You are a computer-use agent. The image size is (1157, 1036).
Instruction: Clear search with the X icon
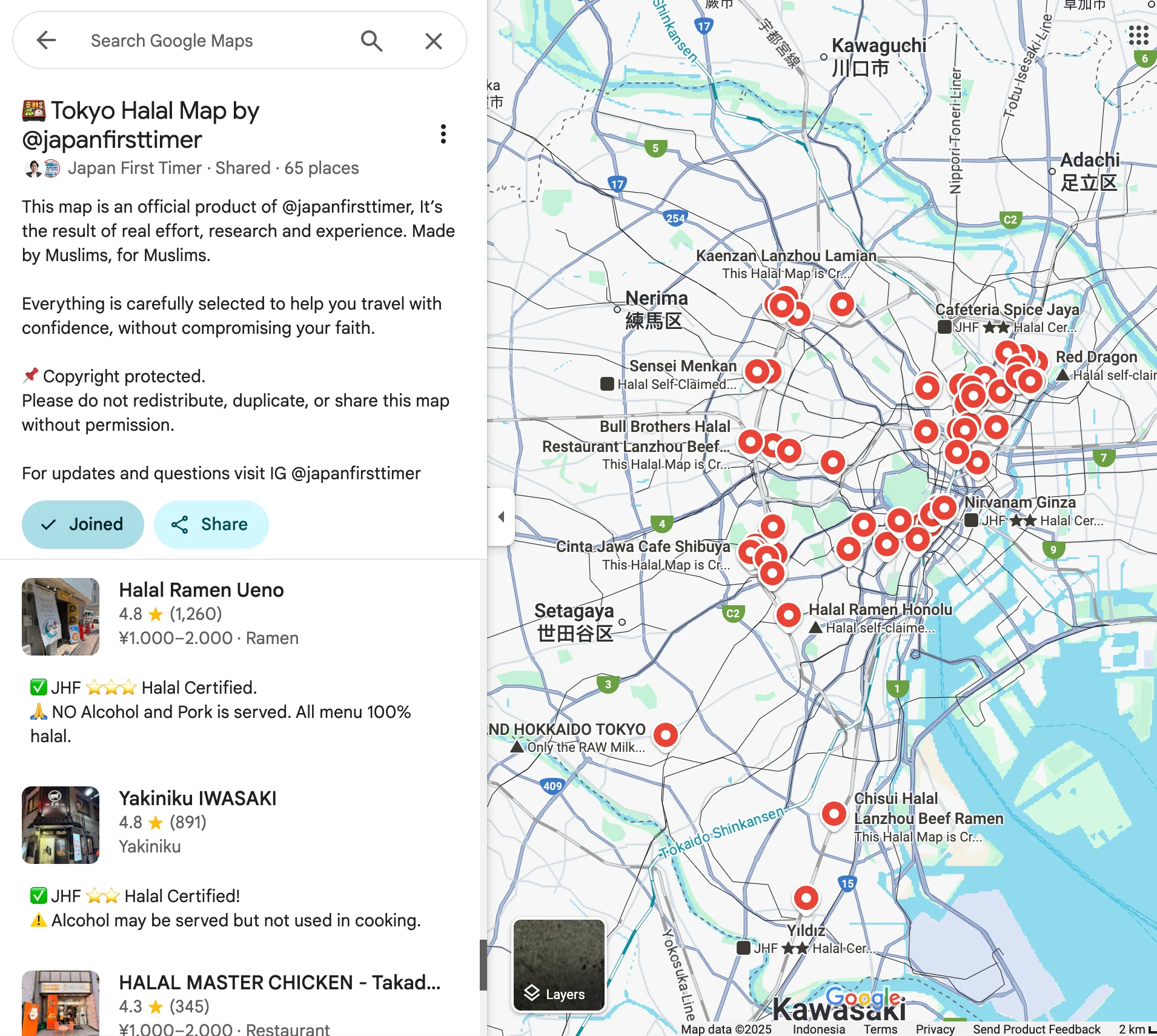pos(434,41)
